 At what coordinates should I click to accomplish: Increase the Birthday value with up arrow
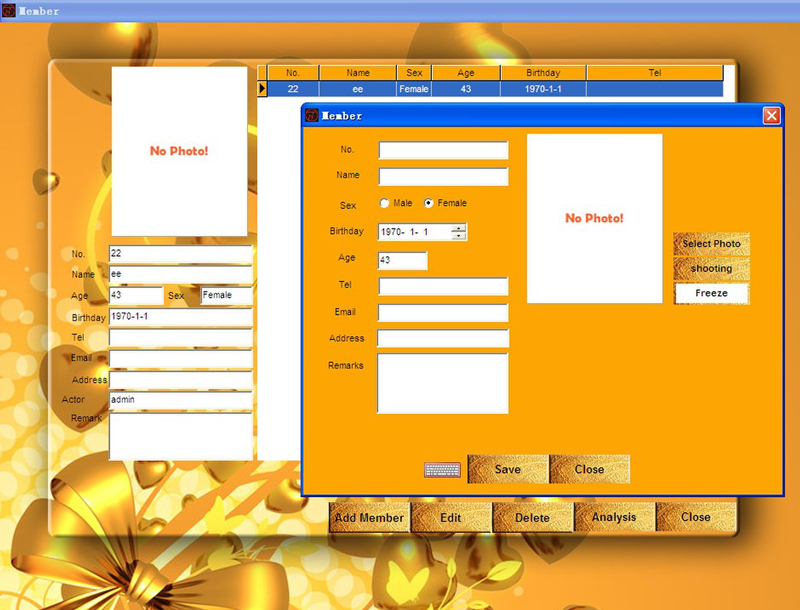(458, 228)
